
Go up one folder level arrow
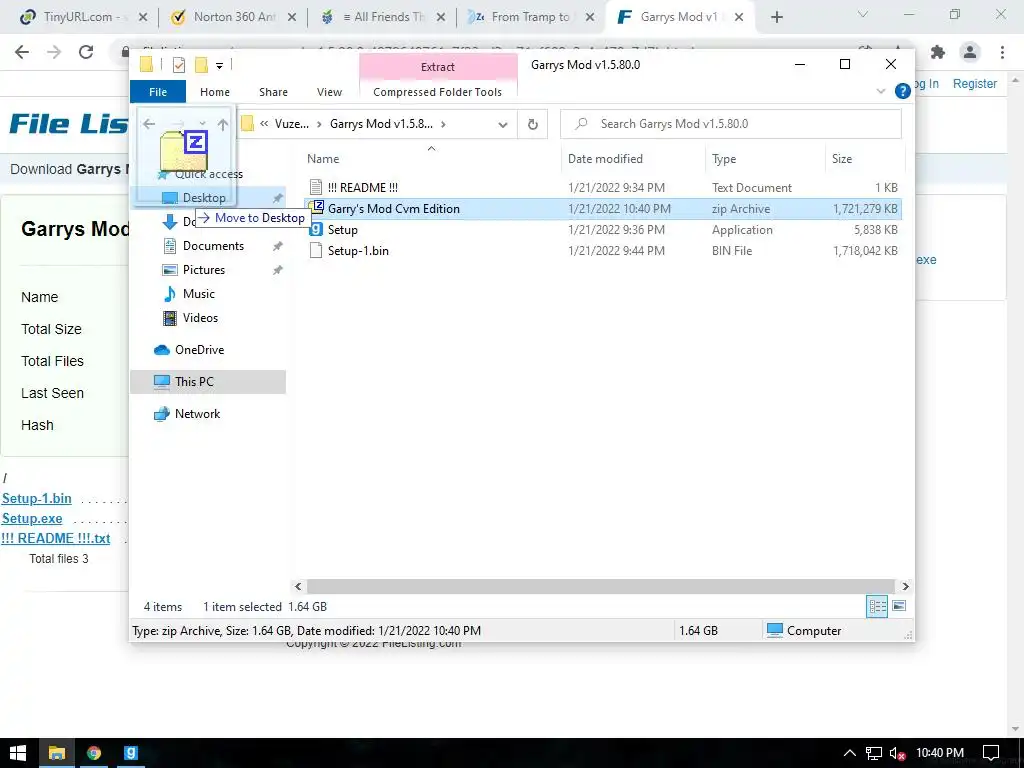tap(223, 124)
